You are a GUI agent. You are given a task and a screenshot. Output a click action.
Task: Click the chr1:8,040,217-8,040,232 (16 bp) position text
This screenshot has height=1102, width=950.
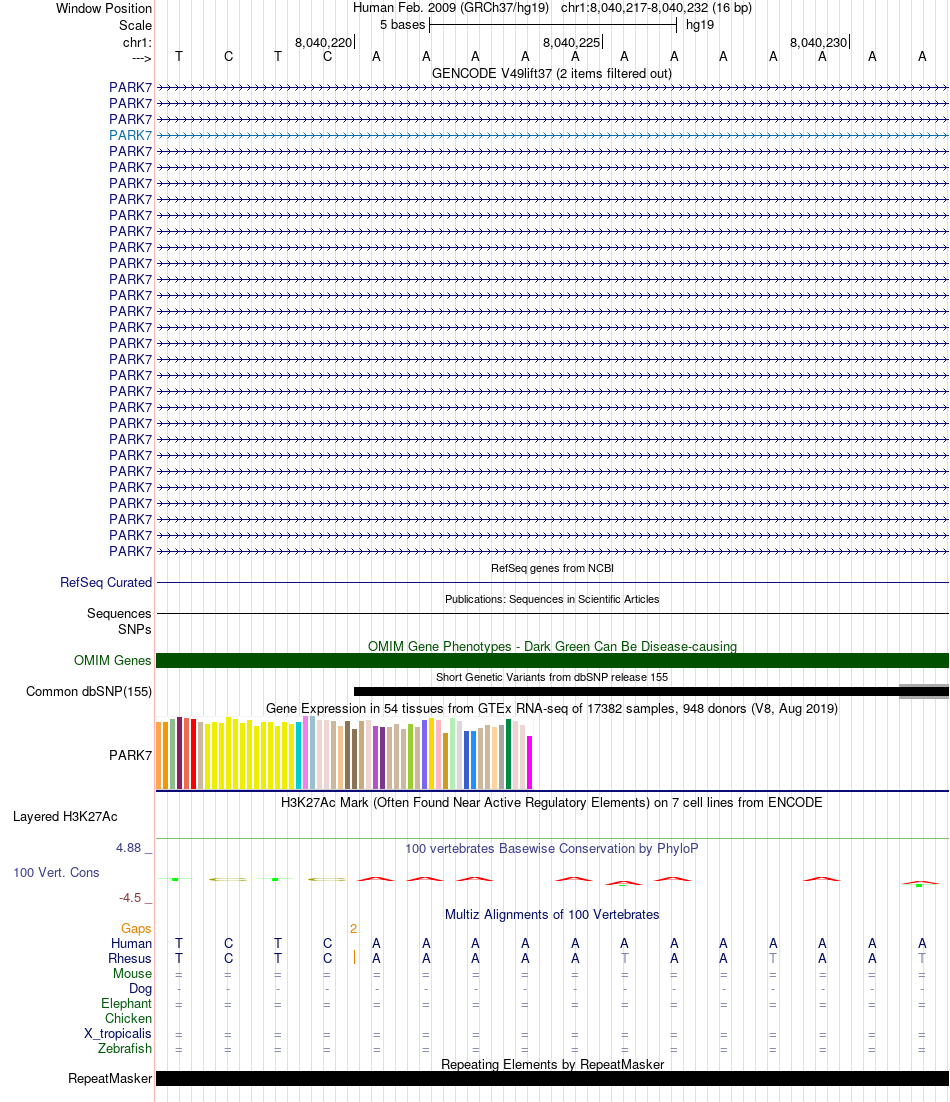pos(656,8)
